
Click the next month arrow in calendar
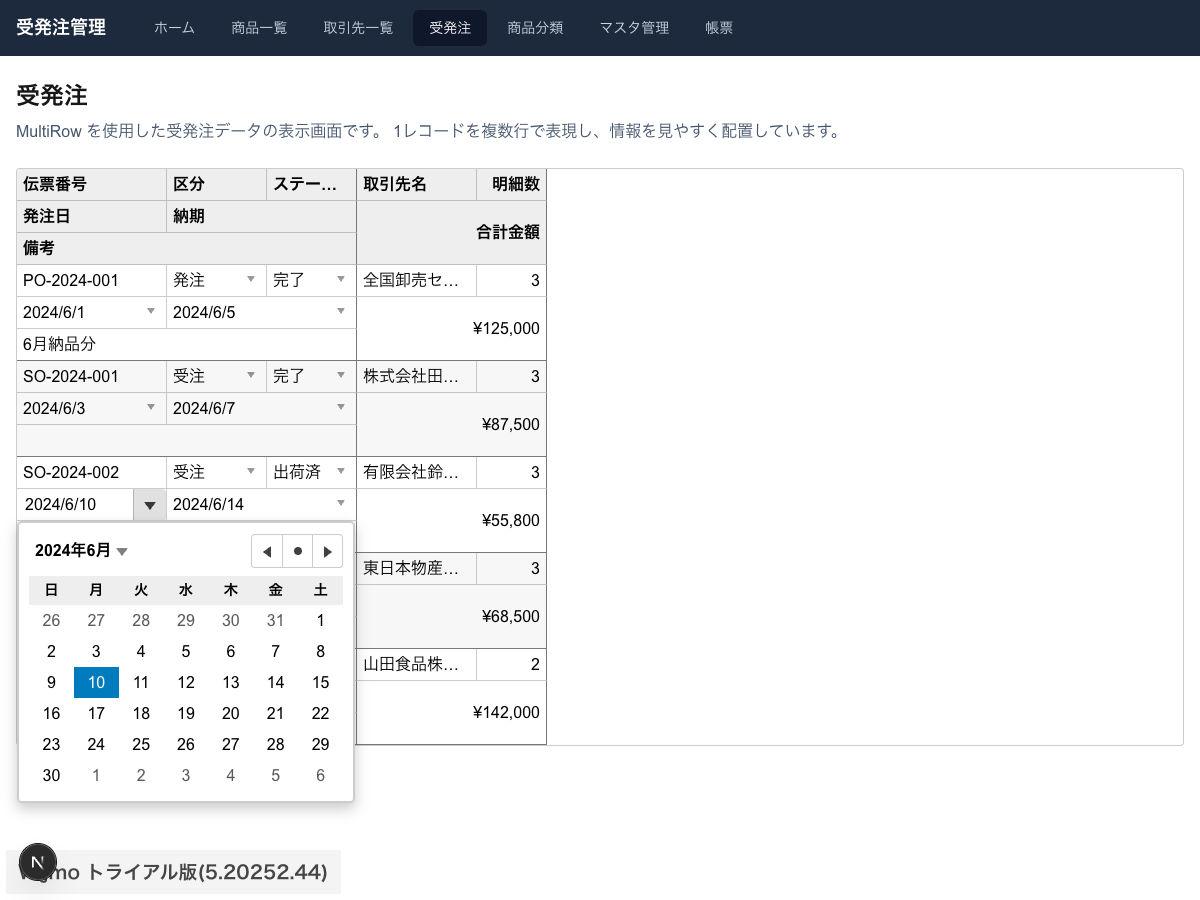327,551
